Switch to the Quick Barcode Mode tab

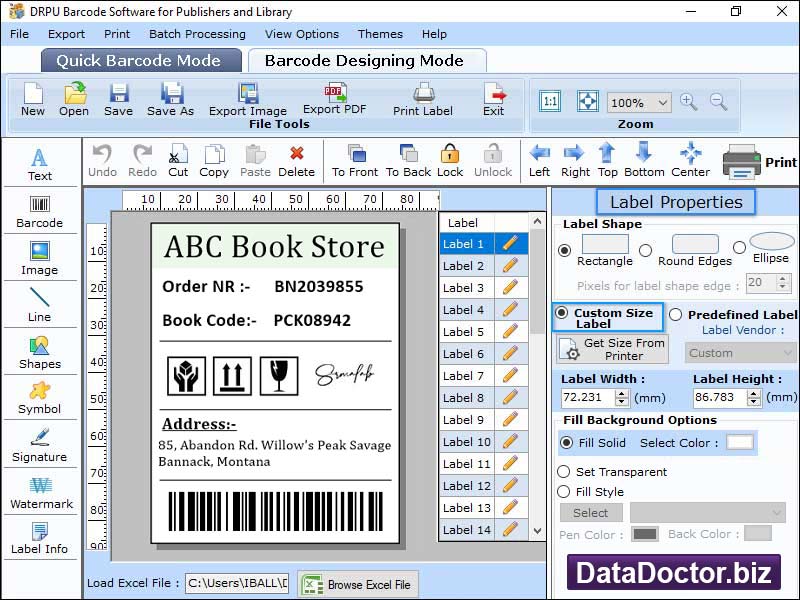point(141,61)
